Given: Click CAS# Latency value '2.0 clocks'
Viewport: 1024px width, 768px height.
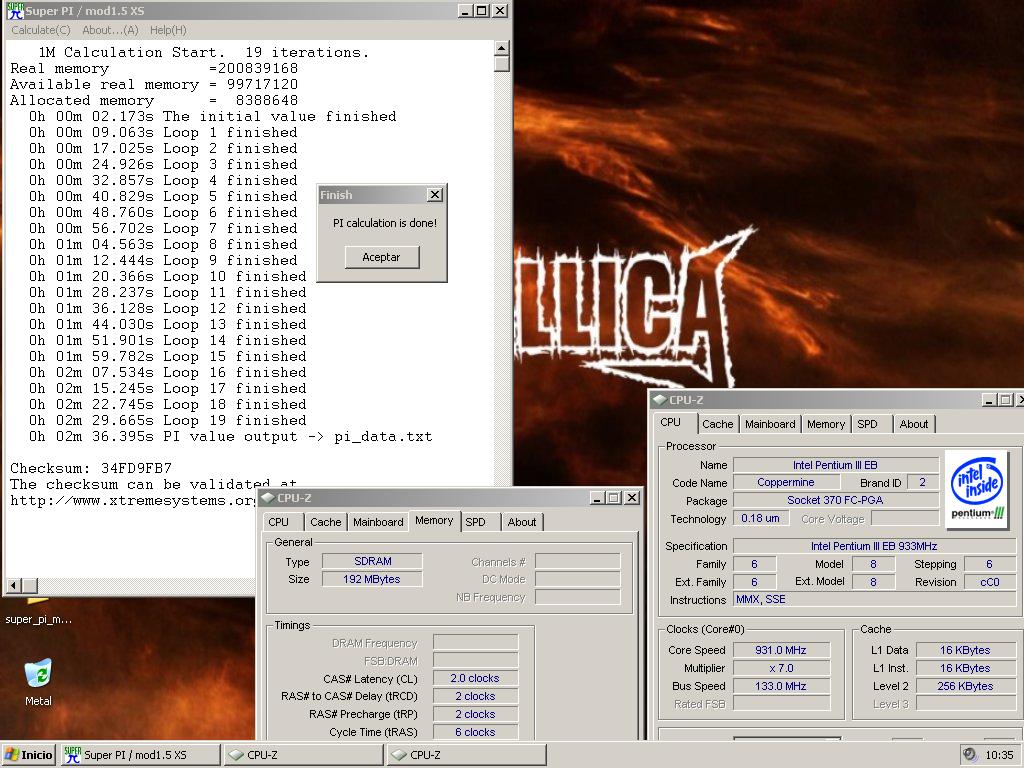Looking at the screenshot, I should [475, 678].
